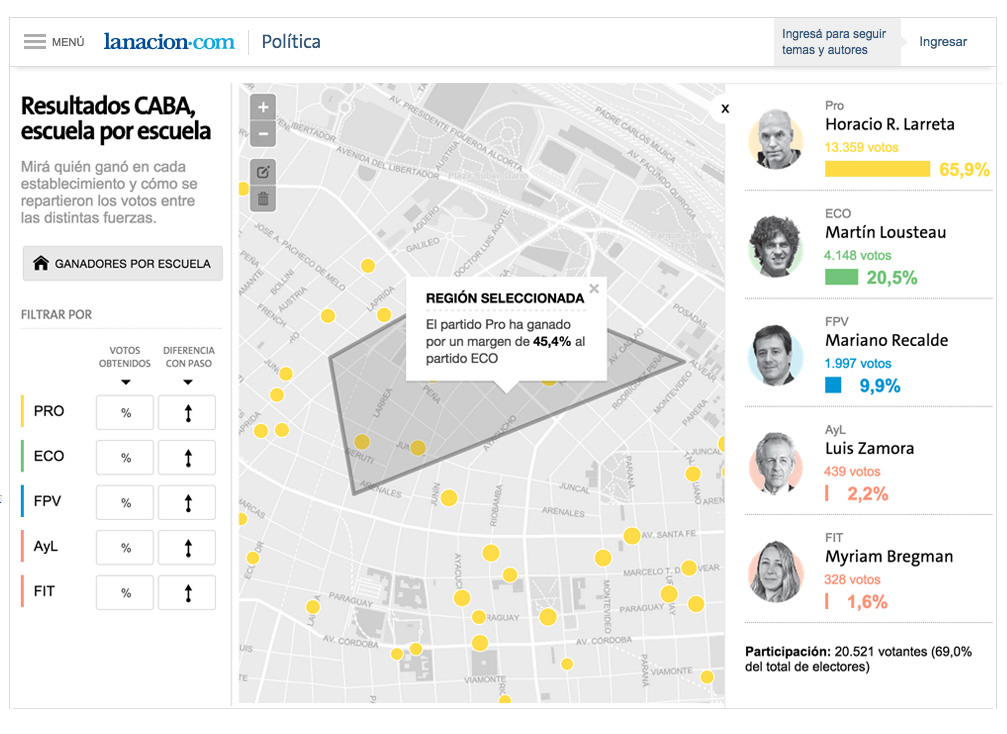Toggle FPV votes percentage filter
Viewport: 1007px width, 734px height.
click(x=125, y=503)
